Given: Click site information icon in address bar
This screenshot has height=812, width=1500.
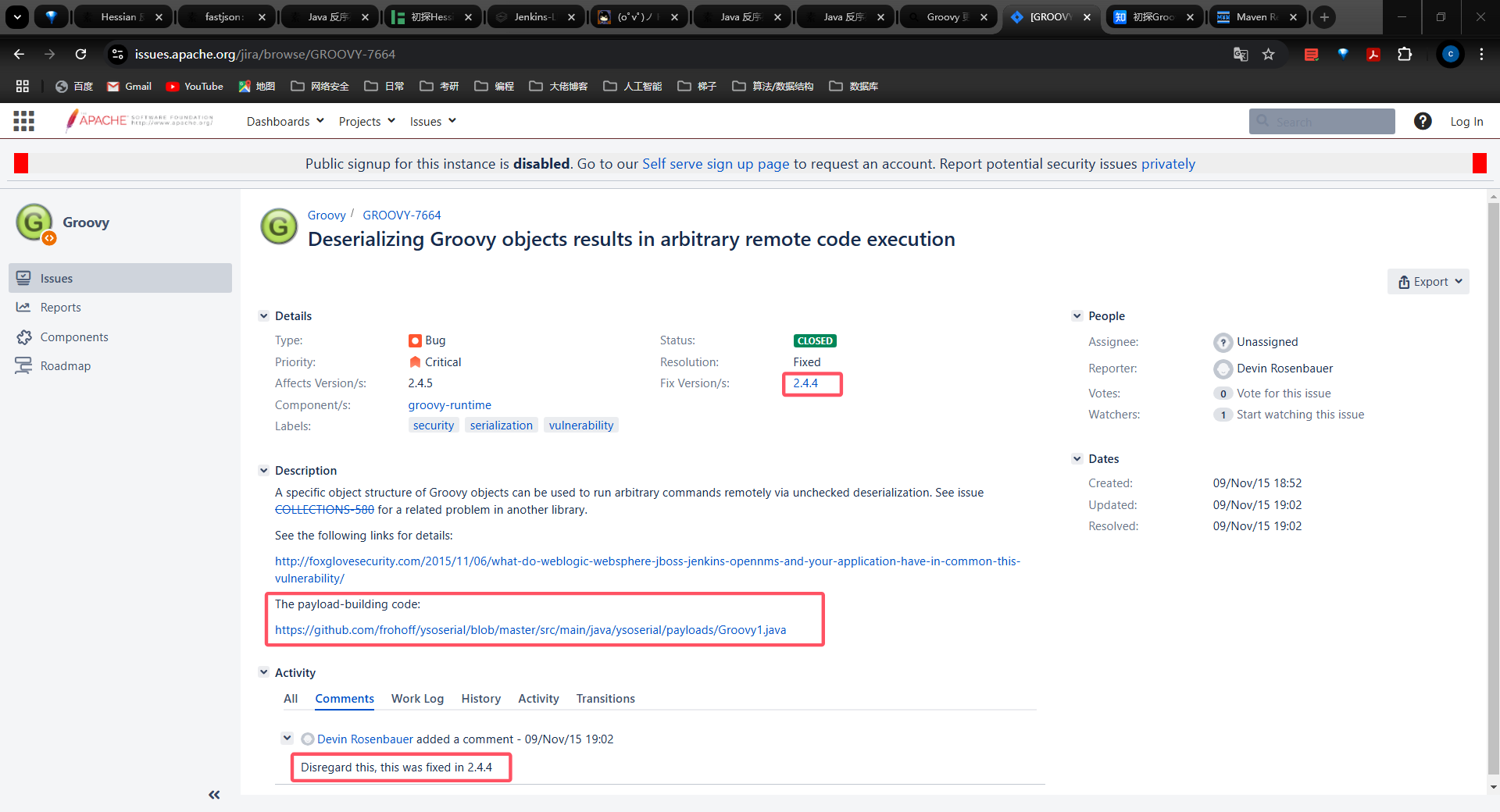Looking at the screenshot, I should coord(118,54).
